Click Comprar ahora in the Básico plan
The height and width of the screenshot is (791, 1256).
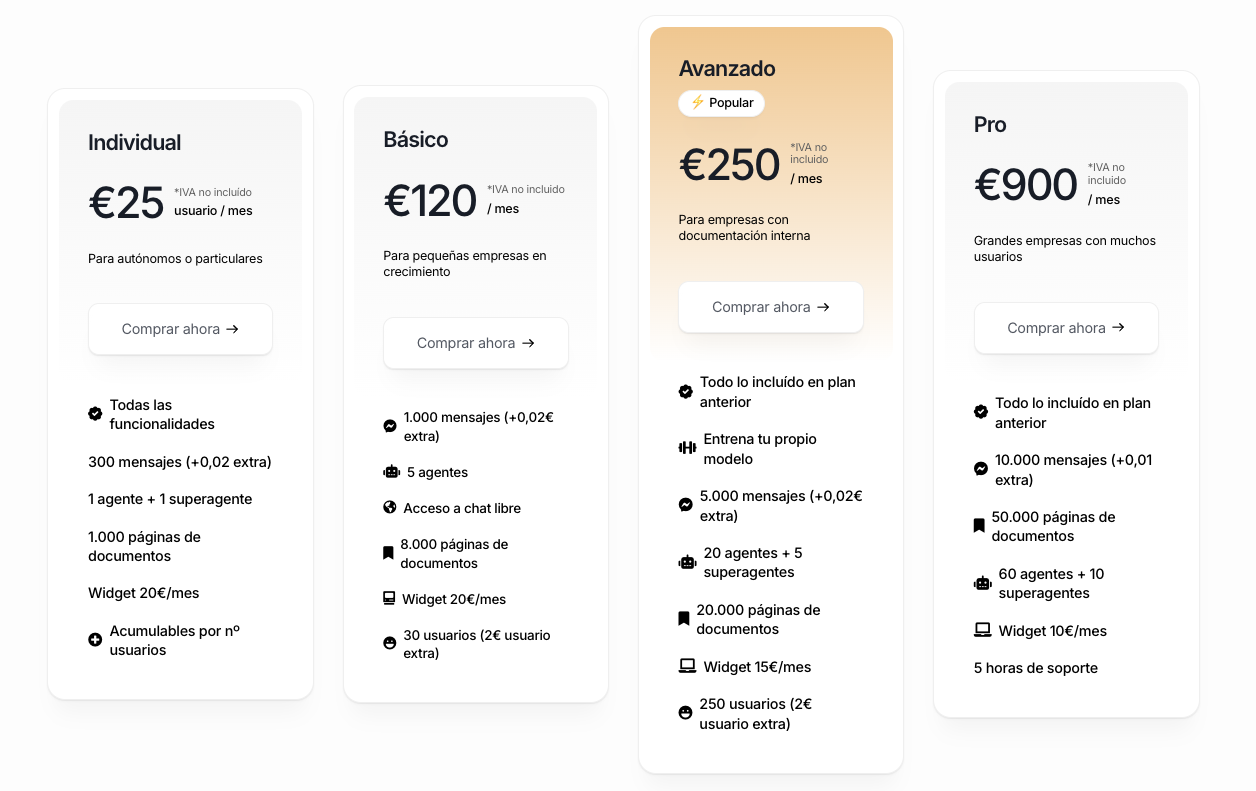coord(475,343)
